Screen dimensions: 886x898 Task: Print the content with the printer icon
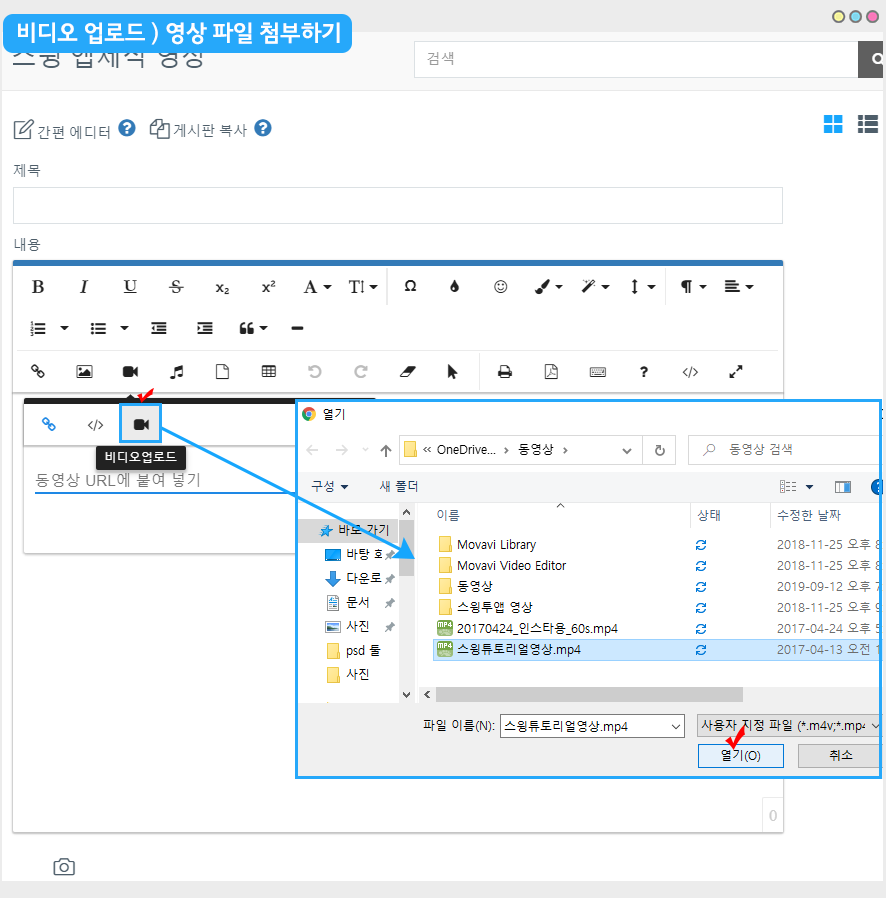click(x=505, y=372)
